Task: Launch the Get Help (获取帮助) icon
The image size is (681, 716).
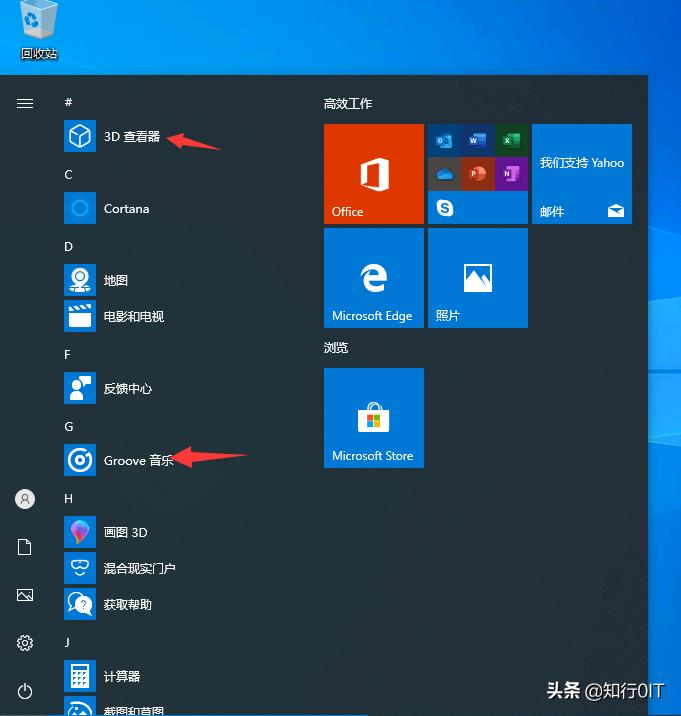Action: coord(80,604)
